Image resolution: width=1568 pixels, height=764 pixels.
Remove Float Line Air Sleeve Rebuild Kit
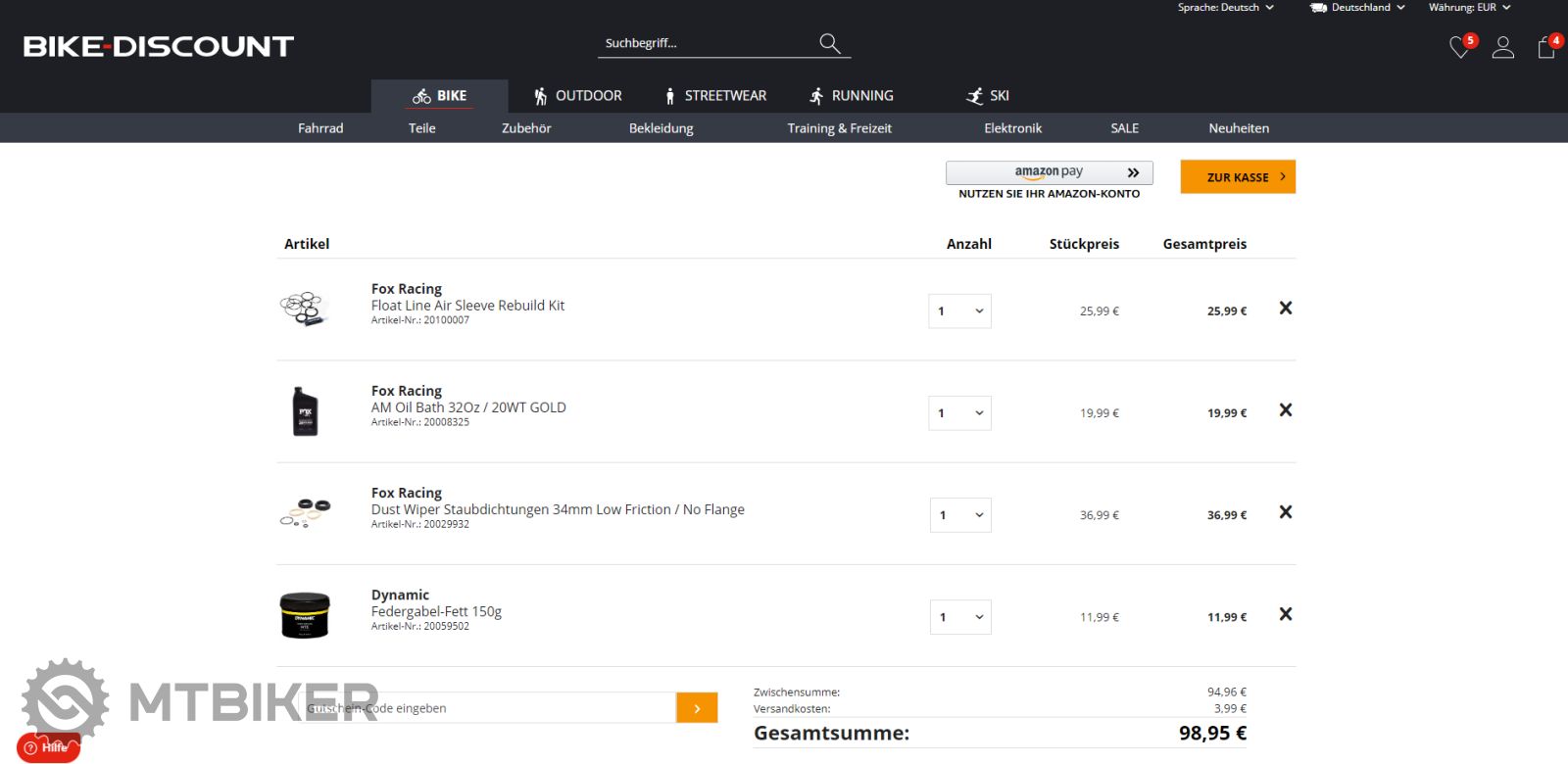(x=1286, y=309)
